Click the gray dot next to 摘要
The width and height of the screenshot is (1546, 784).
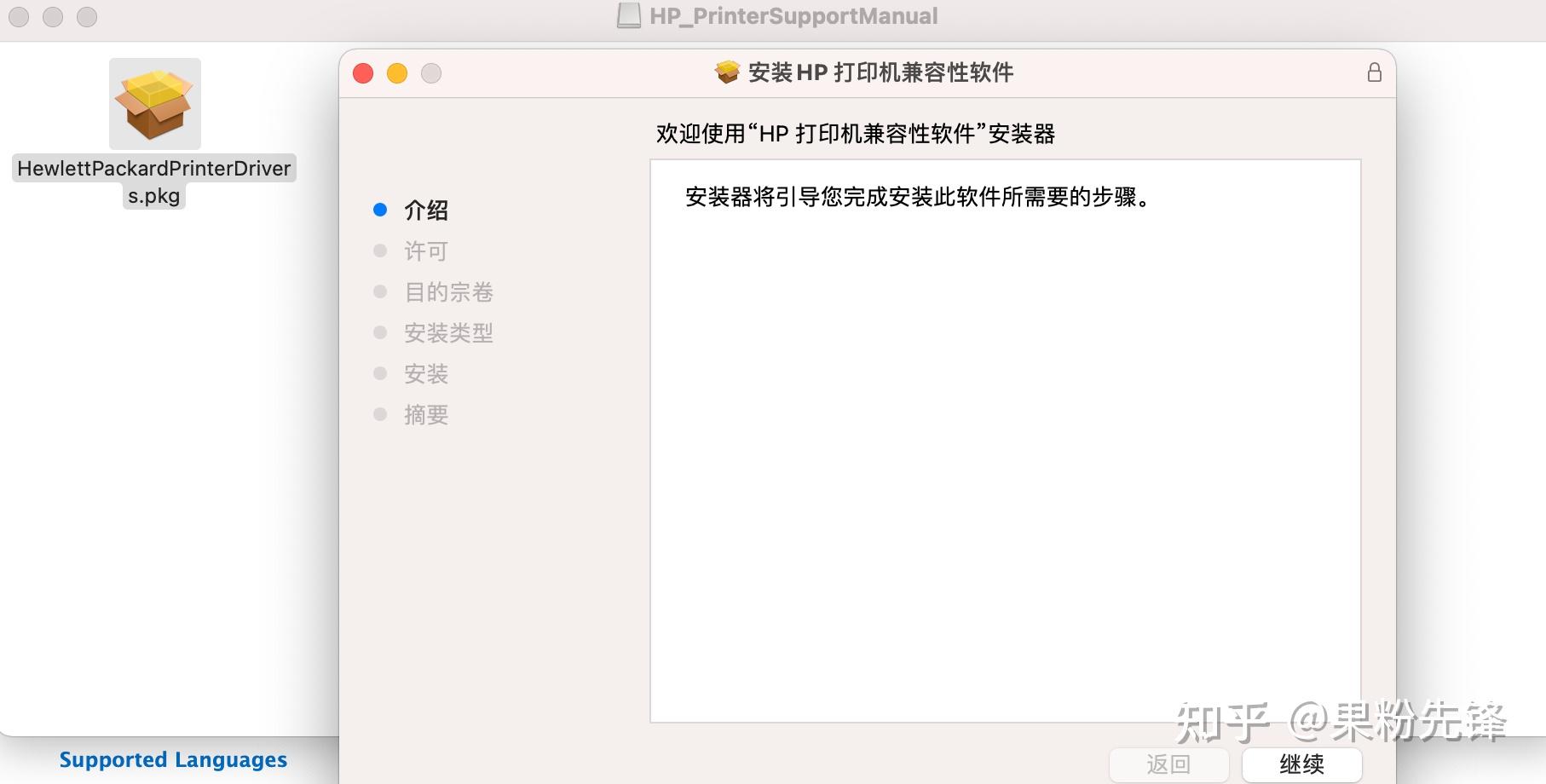380,414
